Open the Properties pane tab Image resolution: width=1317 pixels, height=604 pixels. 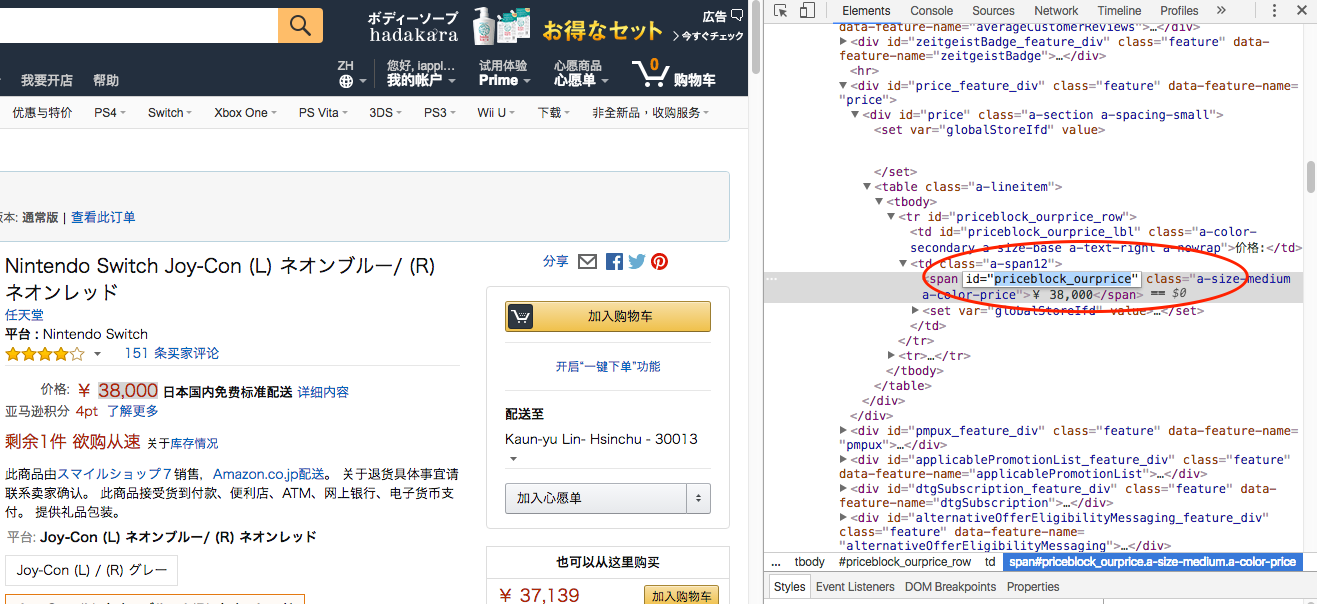[1033, 587]
